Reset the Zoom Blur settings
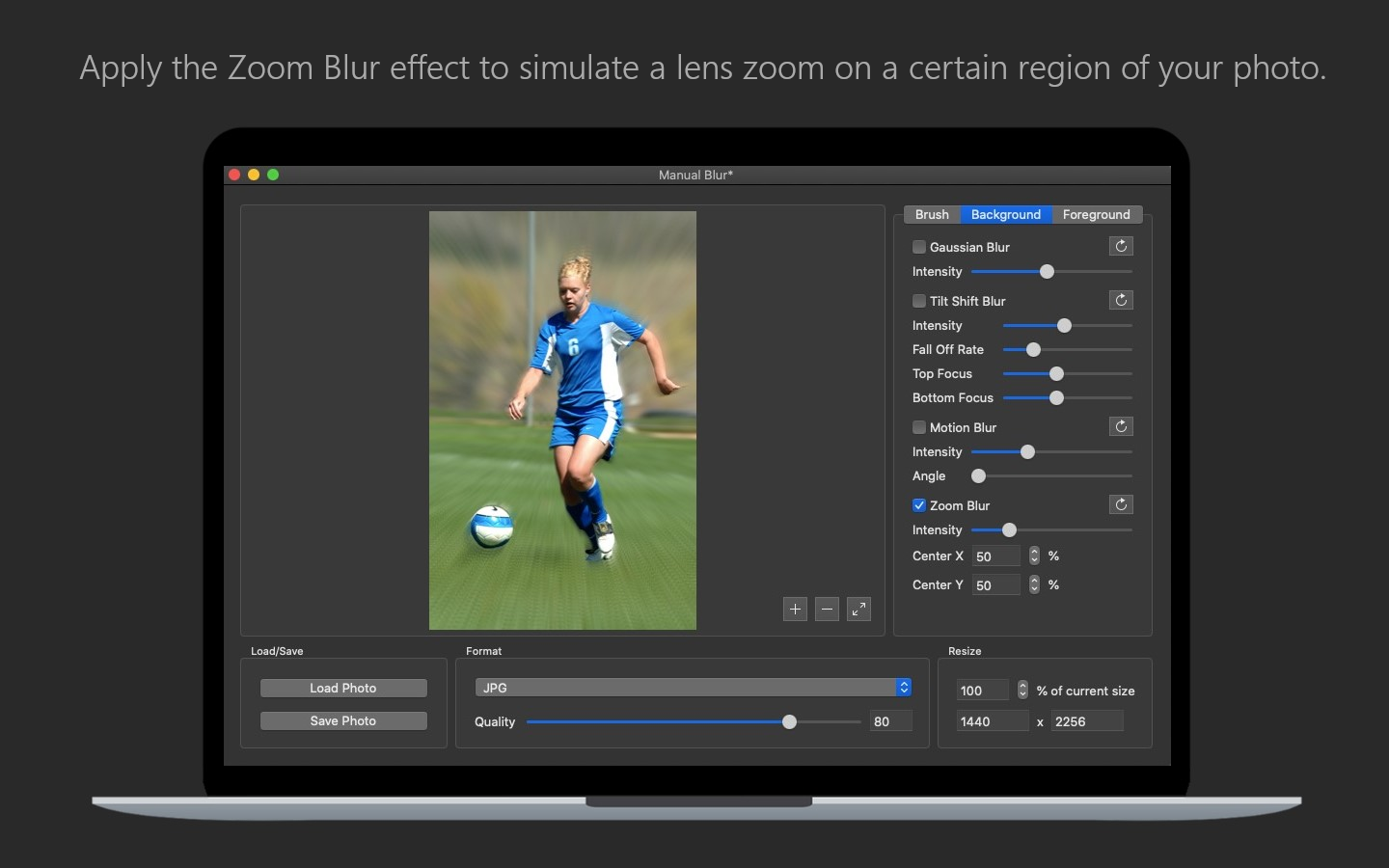The width and height of the screenshot is (1389, 868). coord(1121,504)
